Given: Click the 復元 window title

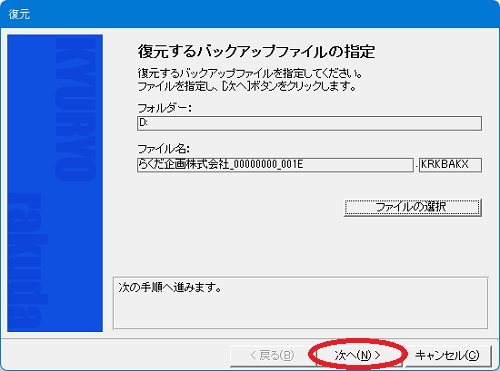Looking at the screenshot, I should pos(19,14).
